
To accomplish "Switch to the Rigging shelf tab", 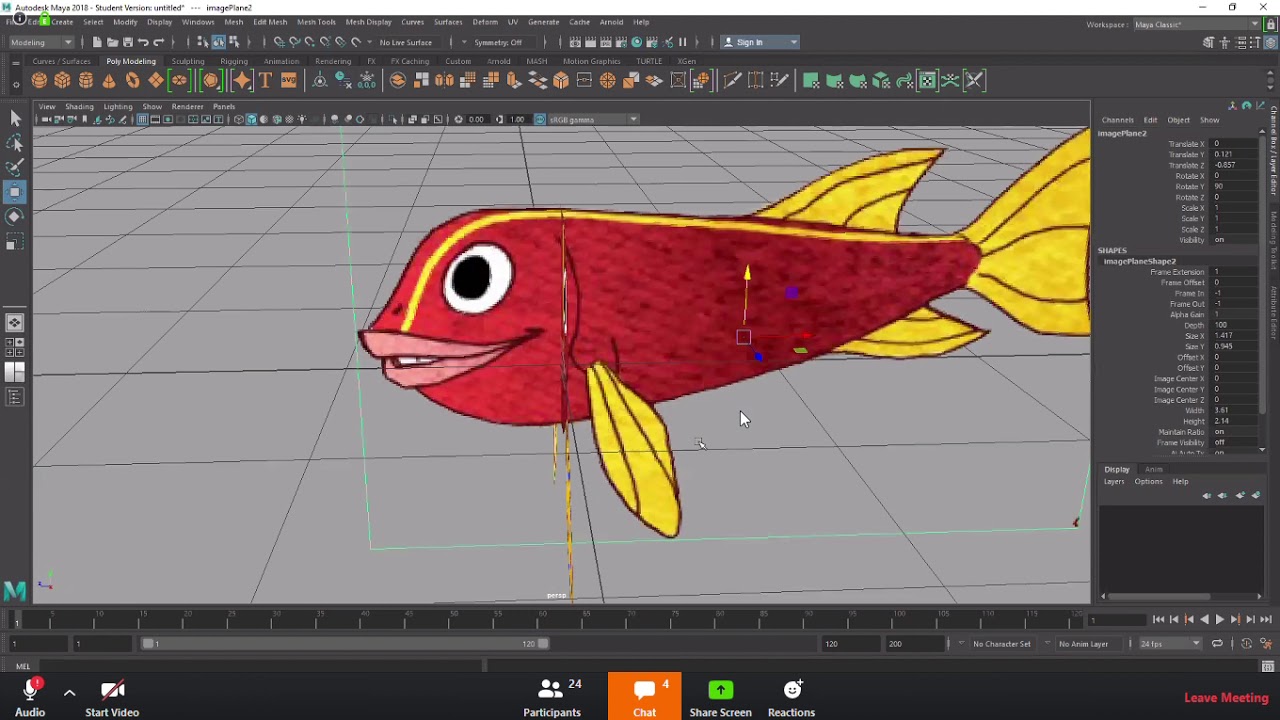I will tap(234, 61).
